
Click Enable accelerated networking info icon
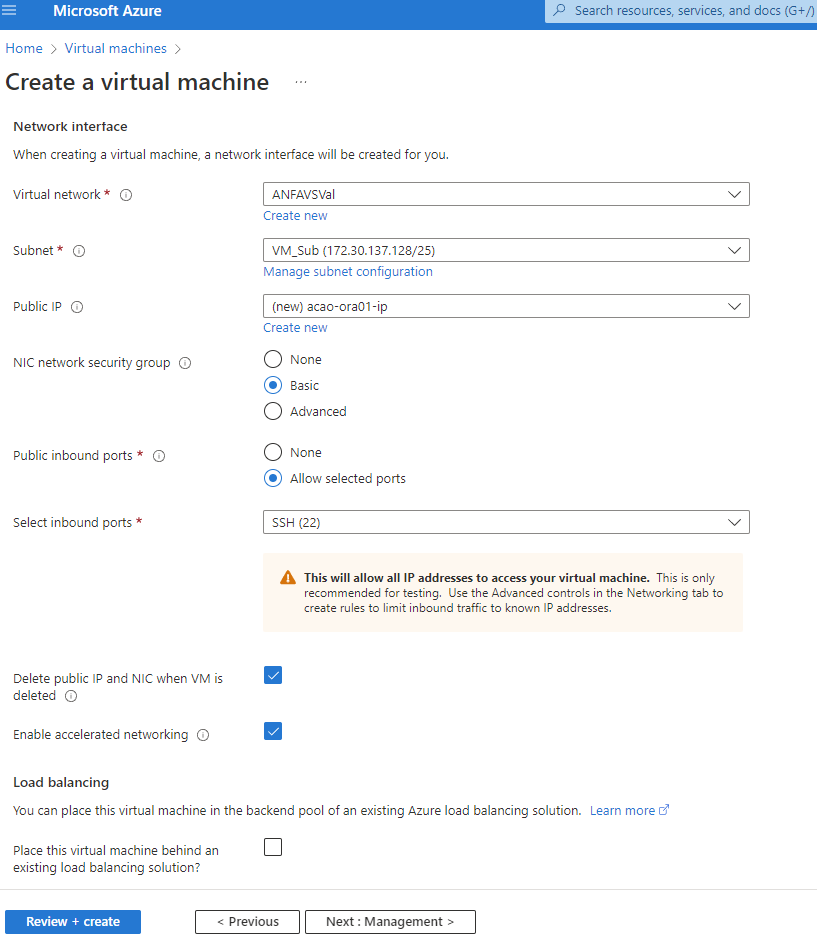(203, 735)
